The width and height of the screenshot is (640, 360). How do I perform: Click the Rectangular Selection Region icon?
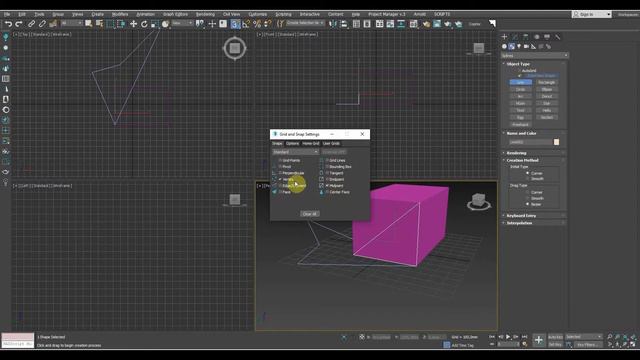[x=110, y=24]
